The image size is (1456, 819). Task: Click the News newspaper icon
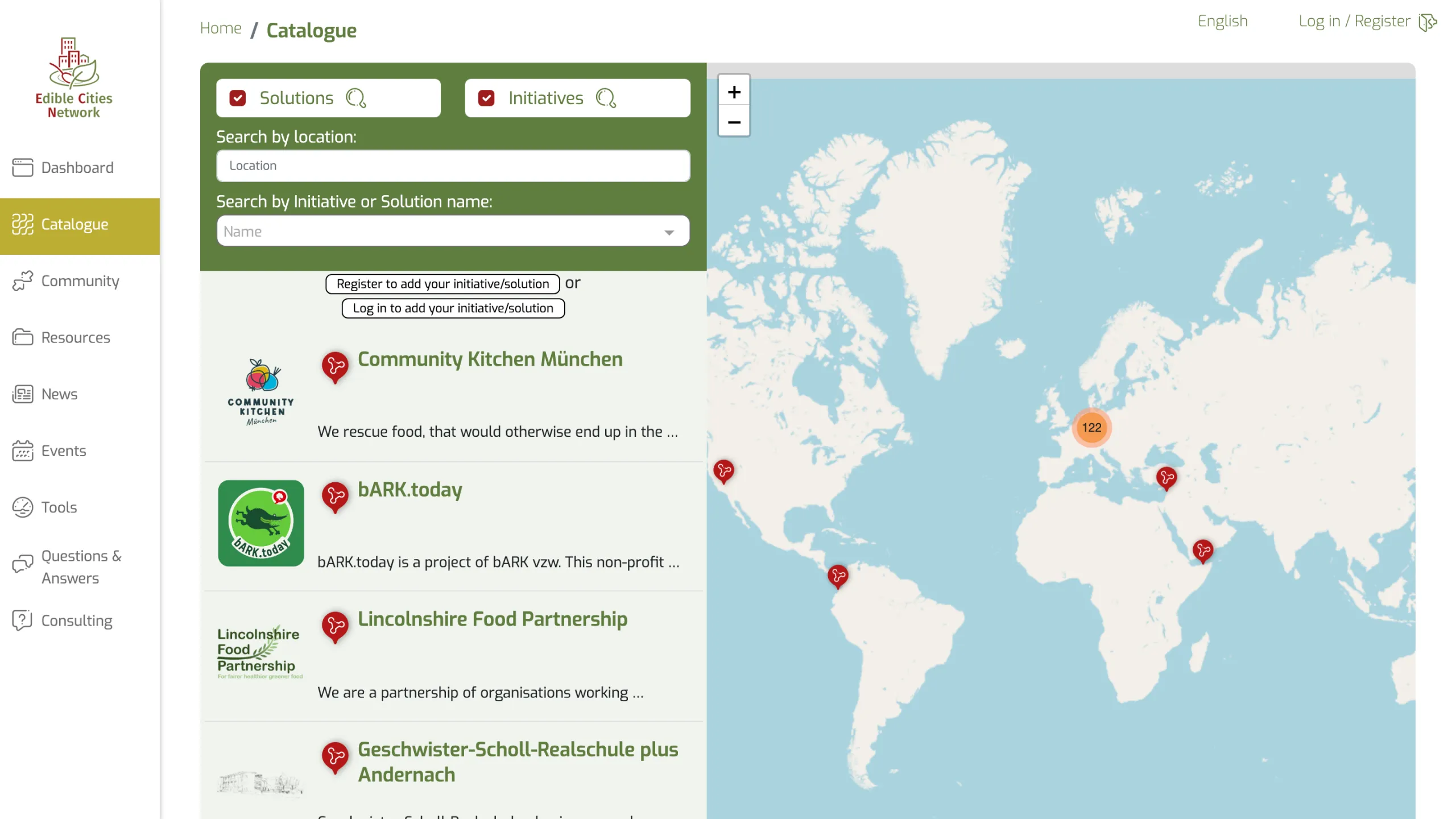tap(23, 394)
